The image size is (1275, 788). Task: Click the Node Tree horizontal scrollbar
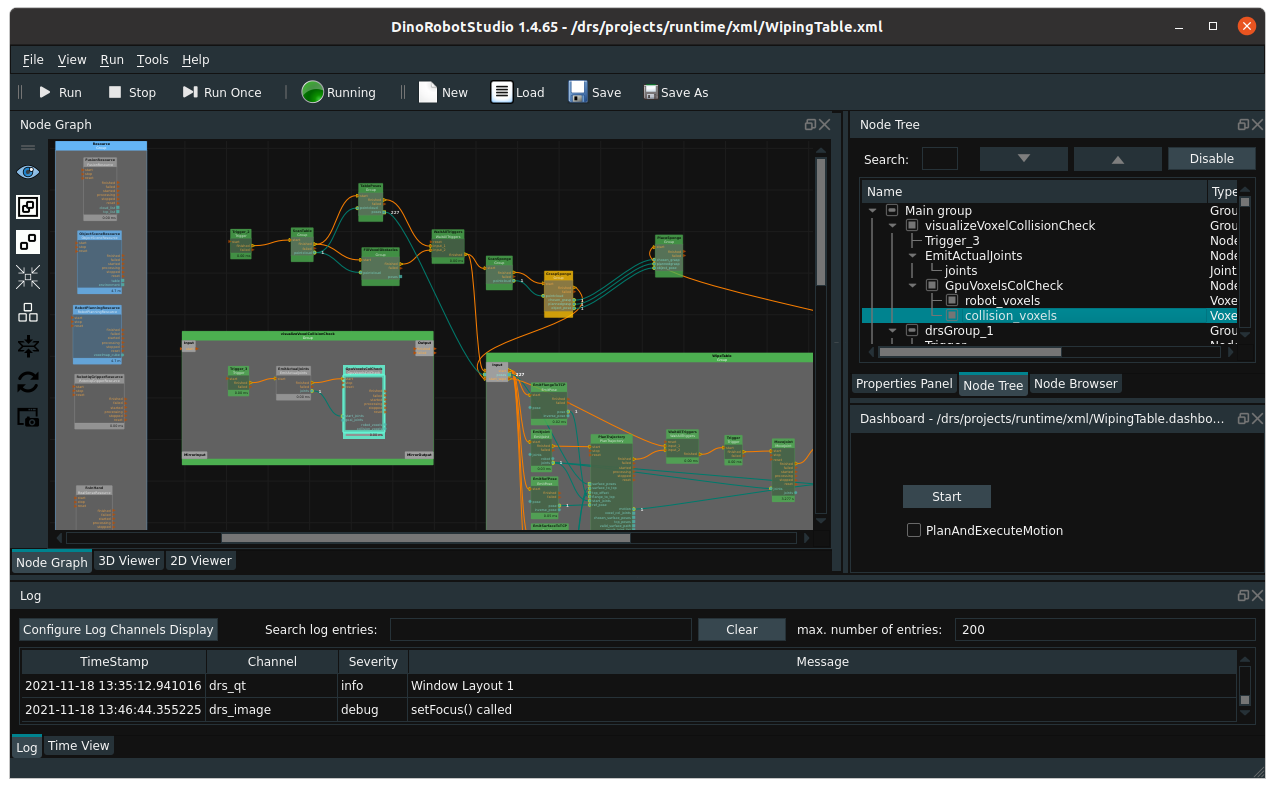coord(970,352)
